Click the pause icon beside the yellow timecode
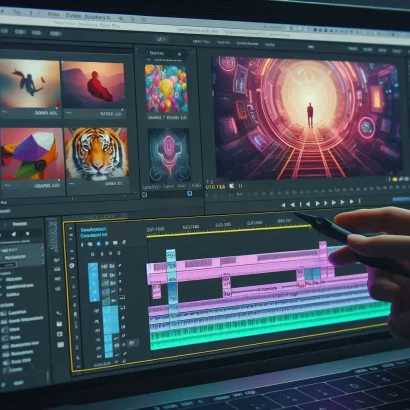This screenshot has height=410, width=410. coord(240,186)
